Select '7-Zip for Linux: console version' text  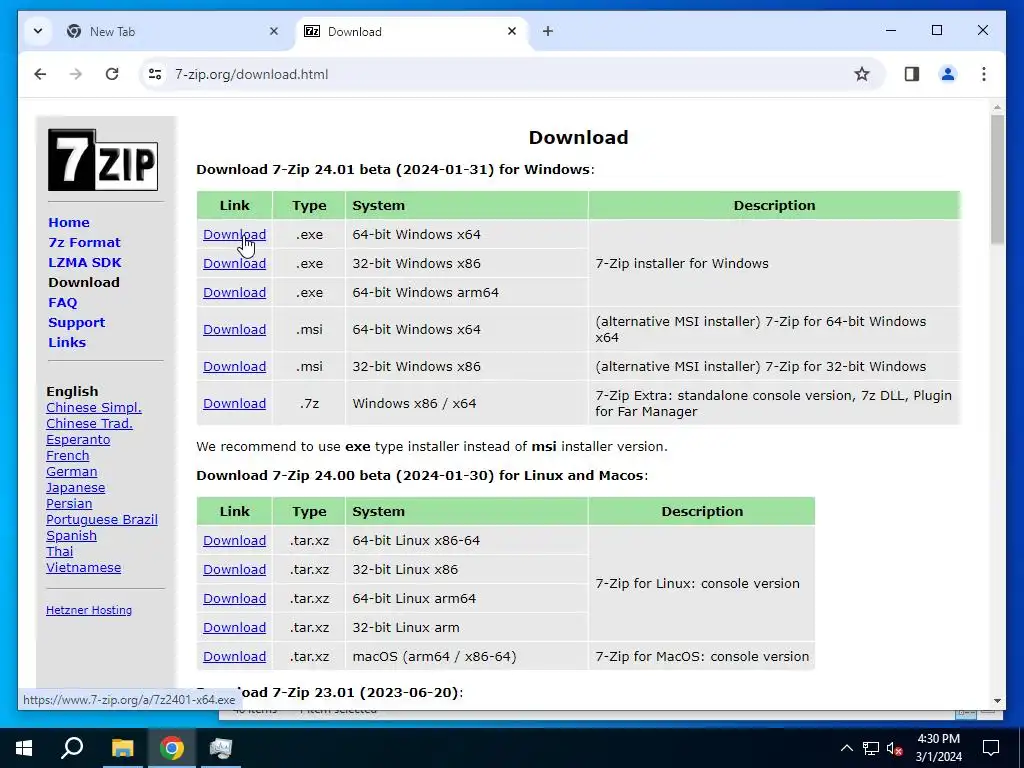click(697, 584)
